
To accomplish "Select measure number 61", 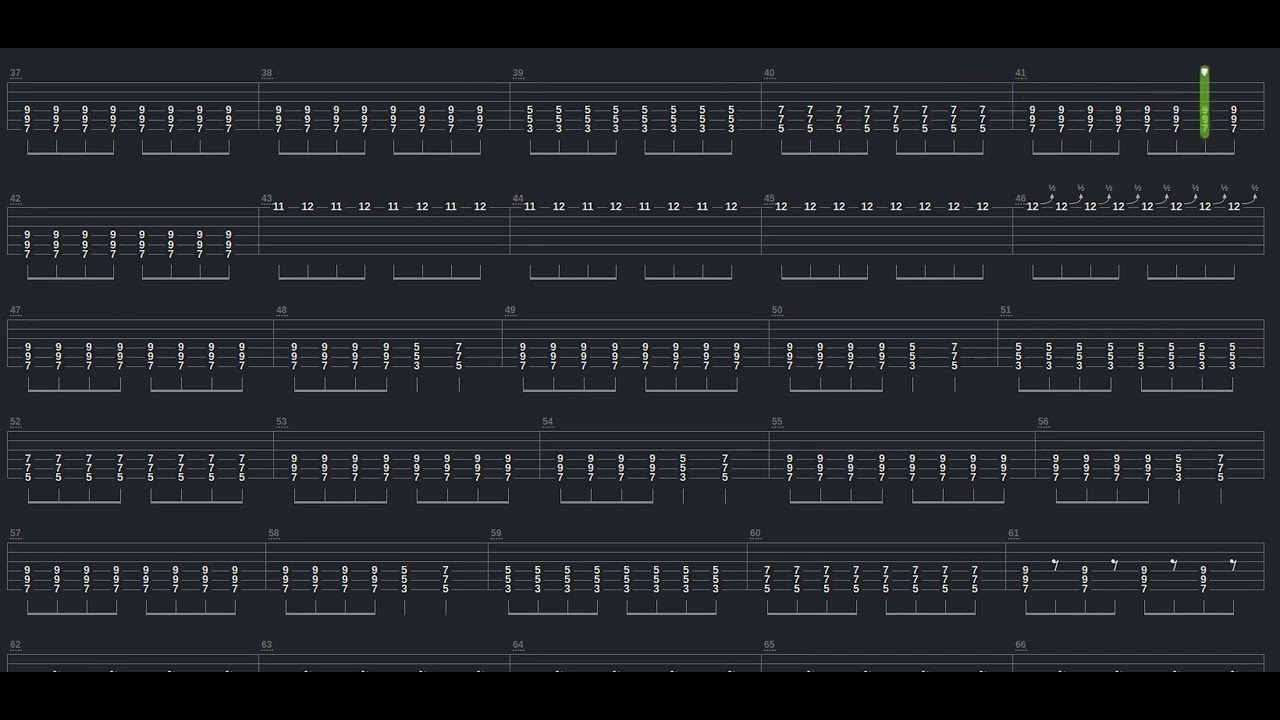I will [1014, 534].
